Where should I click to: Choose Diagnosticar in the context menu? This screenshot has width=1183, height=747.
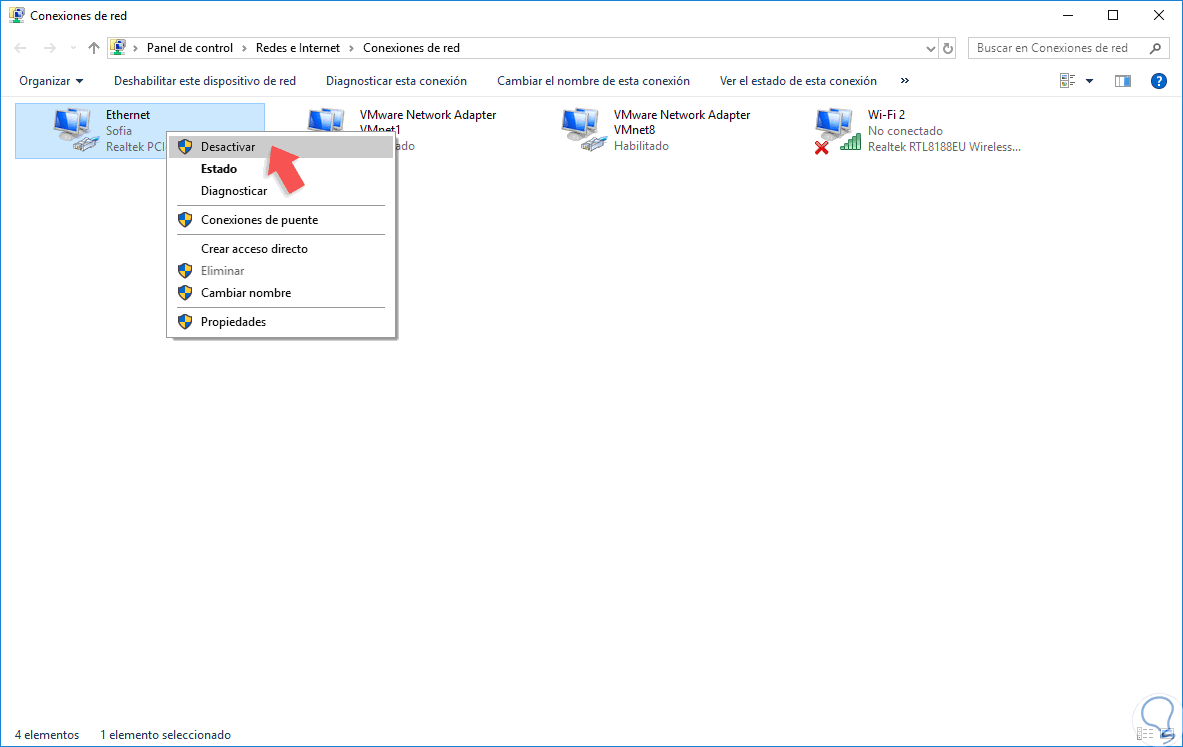(x=281, y=191)
